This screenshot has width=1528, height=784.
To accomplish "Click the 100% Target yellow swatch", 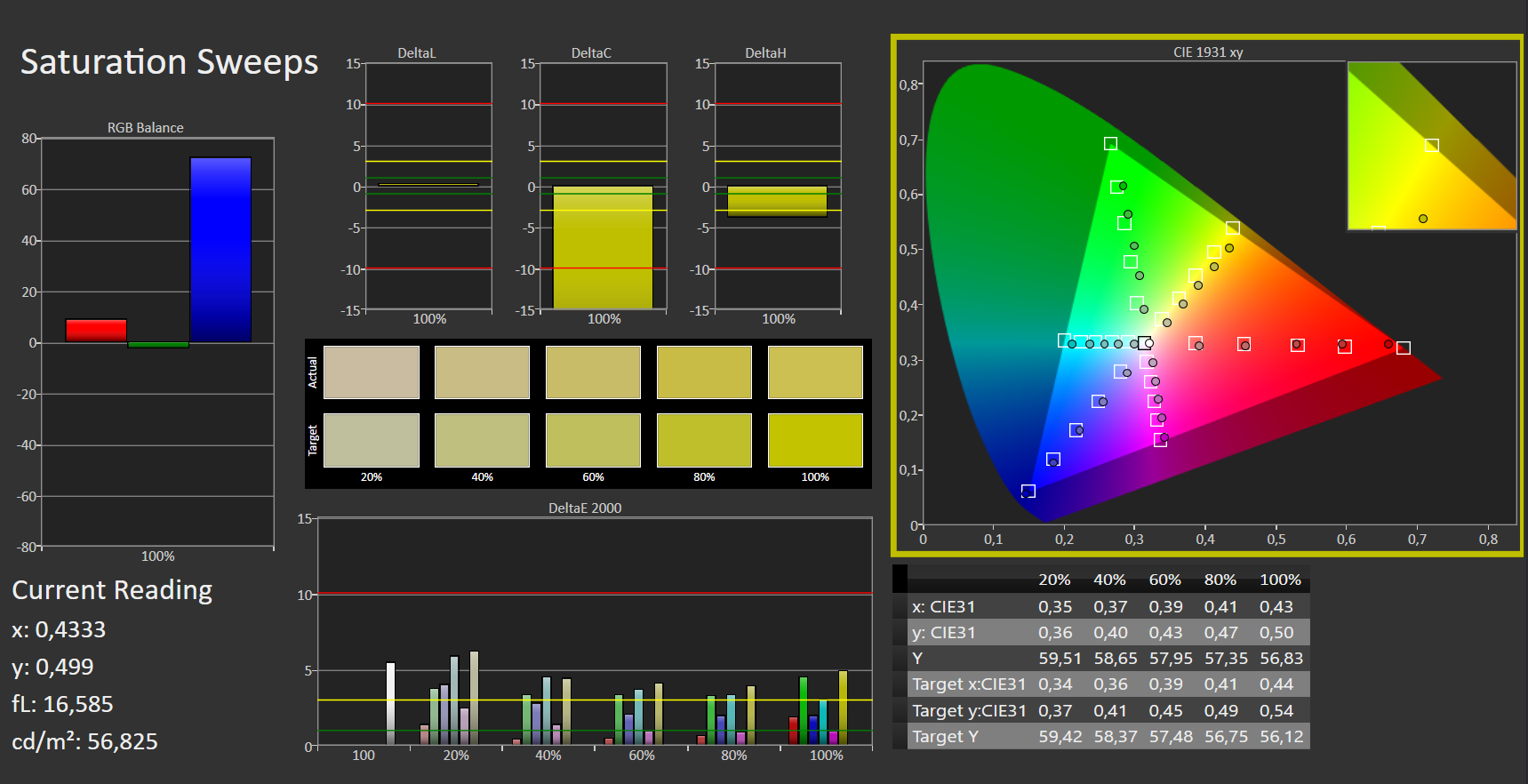I will (815, 440).
